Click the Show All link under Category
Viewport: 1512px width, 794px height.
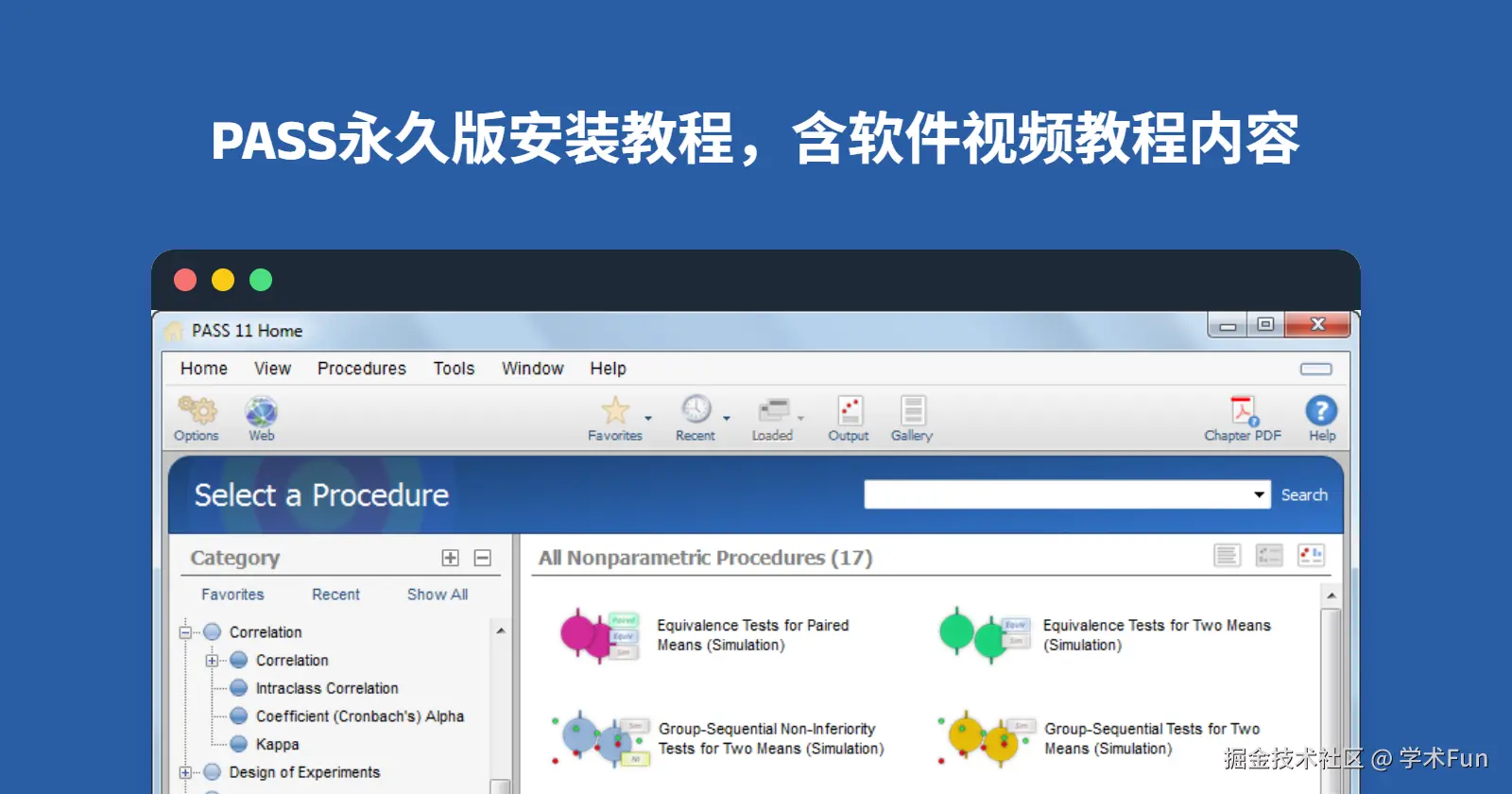tap(438, 595)
